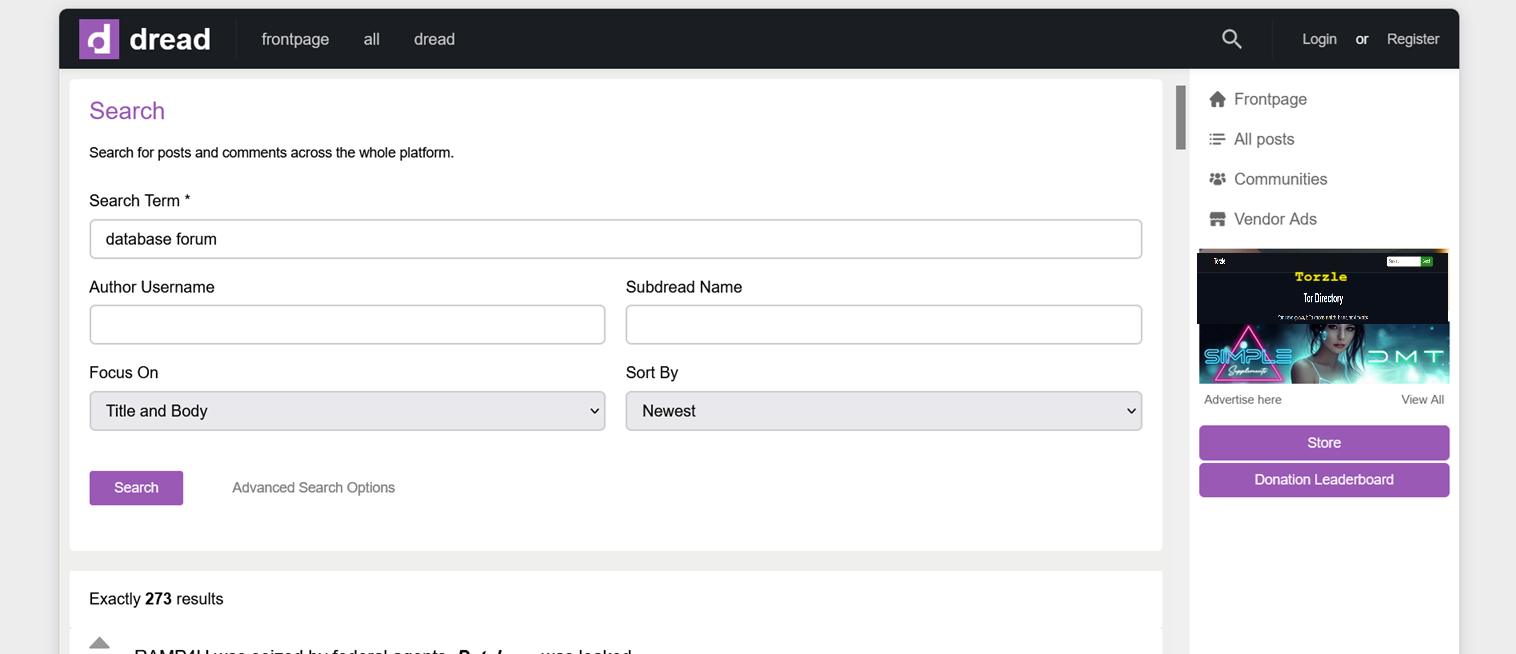The image size is (1516, 654).
Task: Open the Store page
Action: (1323, 442)
